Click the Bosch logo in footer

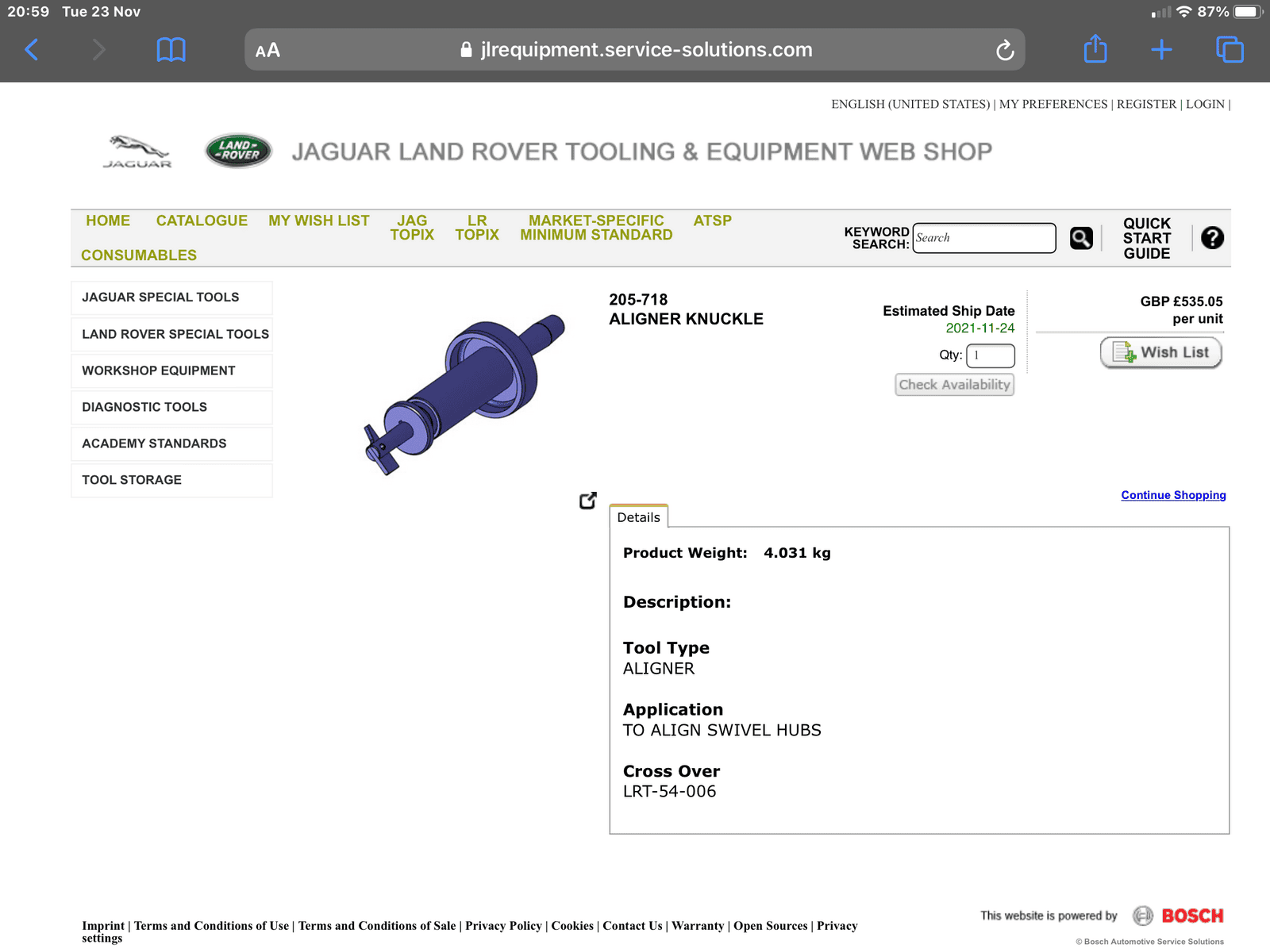[x=1179, y=916]
